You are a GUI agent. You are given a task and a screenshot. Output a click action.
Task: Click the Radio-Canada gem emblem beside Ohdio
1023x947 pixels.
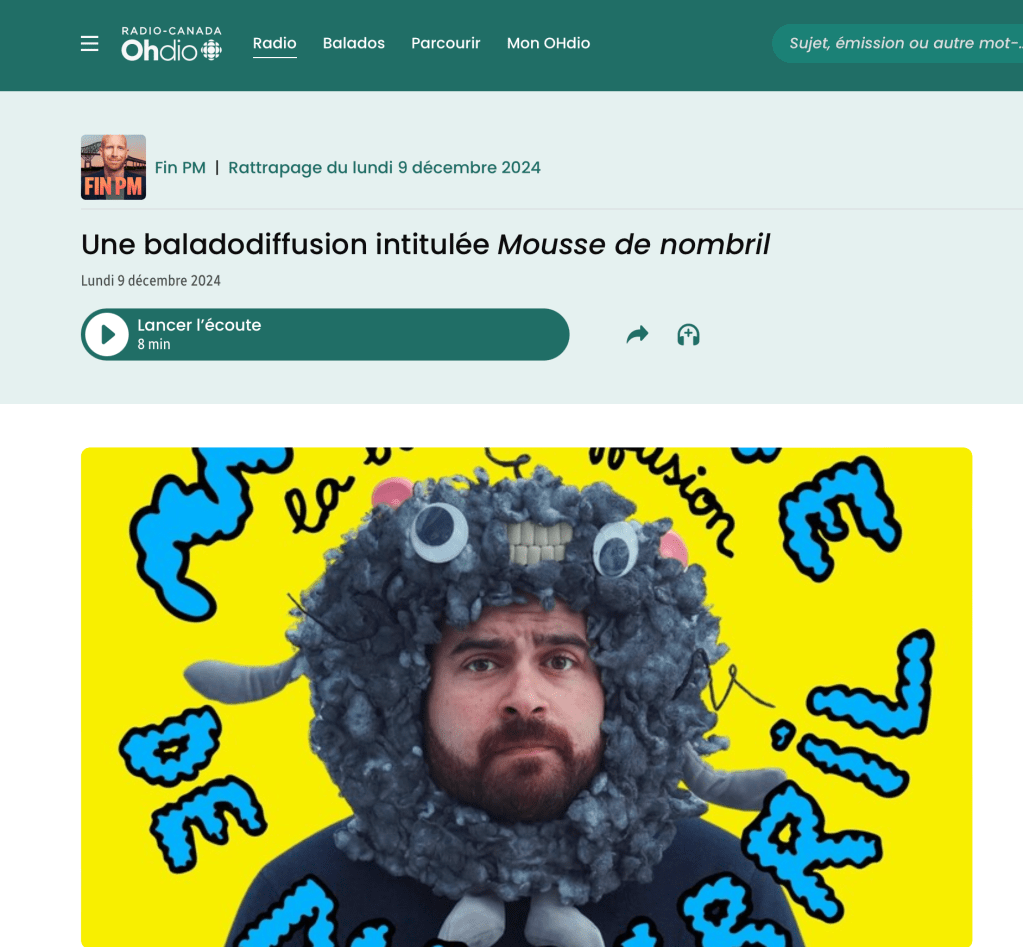[x=211, y=50]
